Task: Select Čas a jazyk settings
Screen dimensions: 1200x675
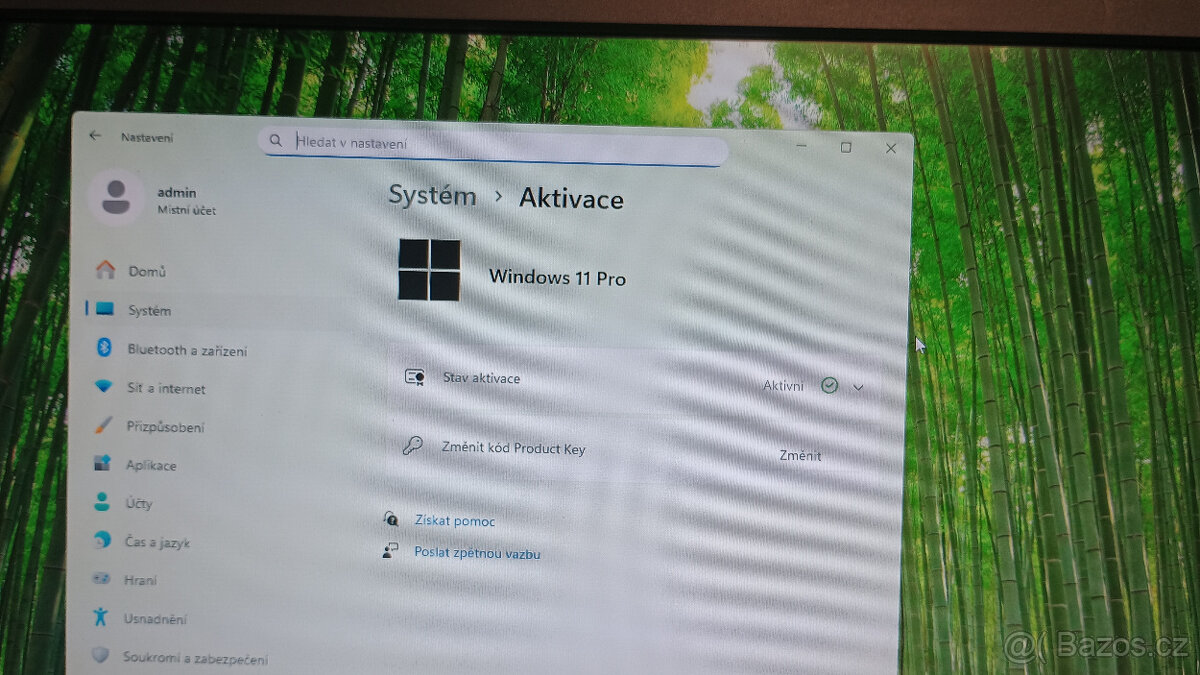Action: [x=157, y=542]
